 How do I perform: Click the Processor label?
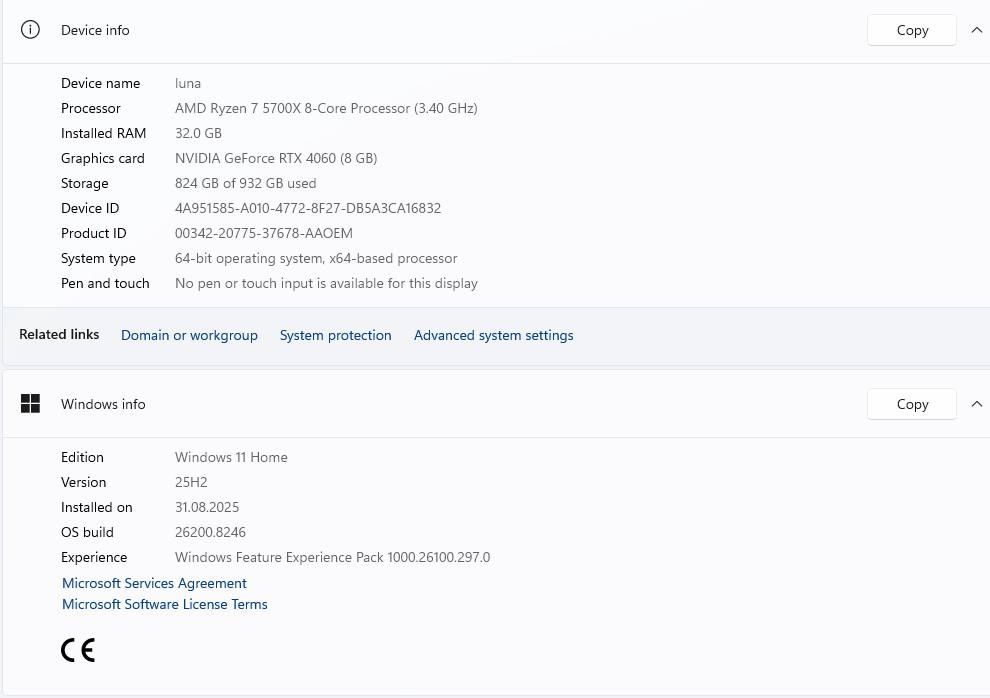pyautogui.click(x=90, y=108)
